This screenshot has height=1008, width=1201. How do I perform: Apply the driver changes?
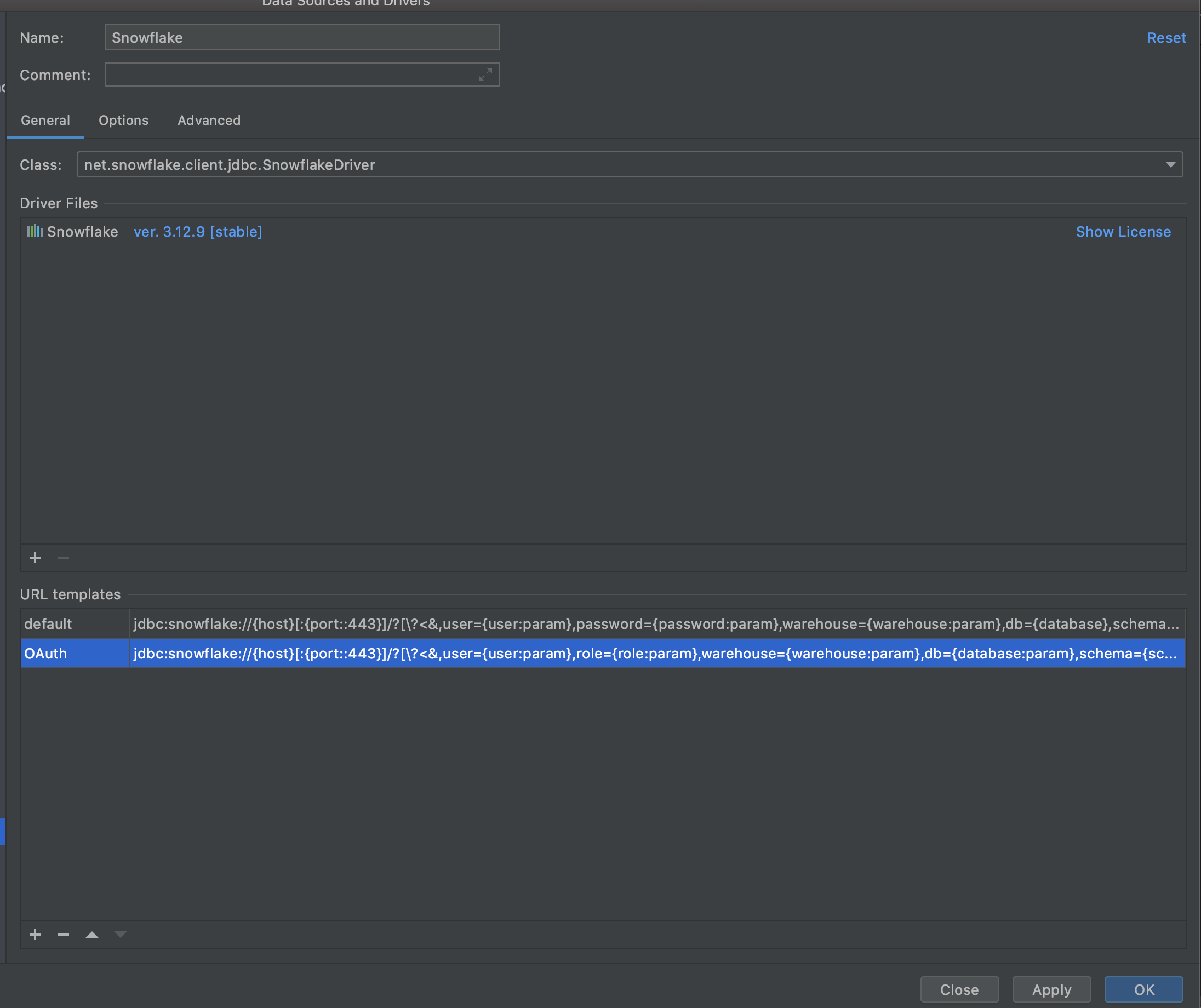tap(1051, 989)
